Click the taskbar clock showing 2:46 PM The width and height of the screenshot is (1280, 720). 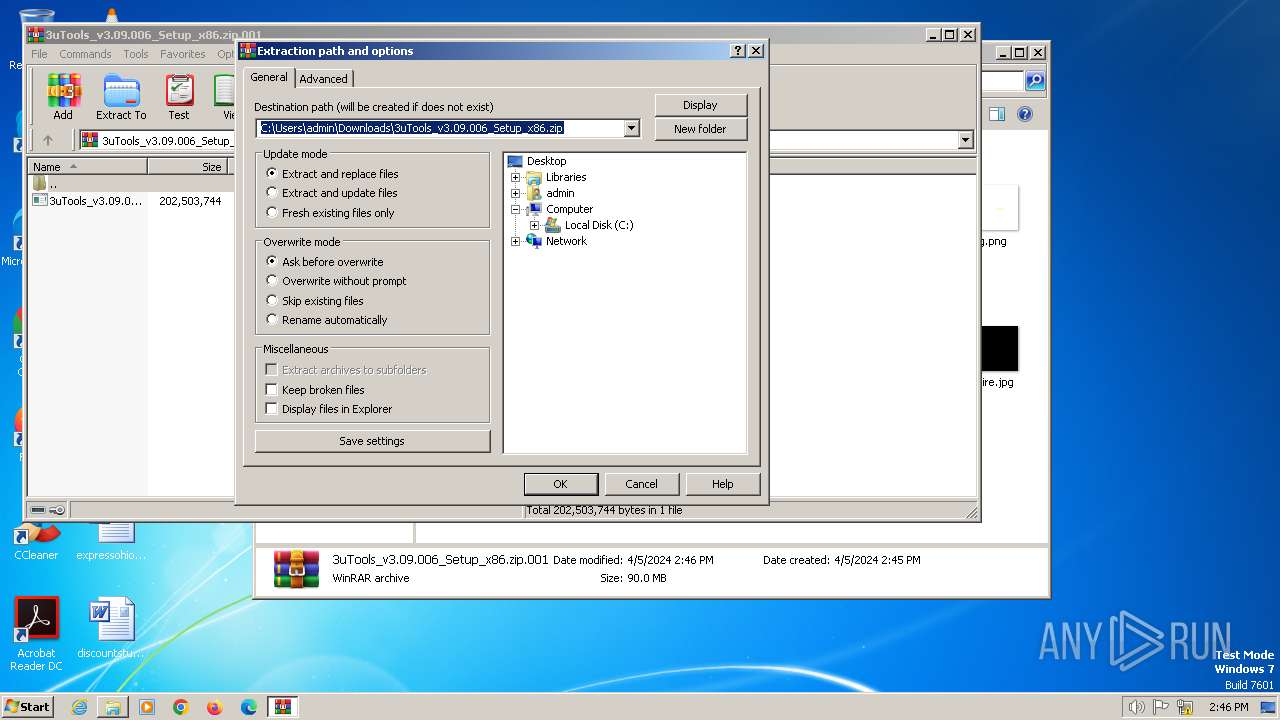click(1228, 707)
